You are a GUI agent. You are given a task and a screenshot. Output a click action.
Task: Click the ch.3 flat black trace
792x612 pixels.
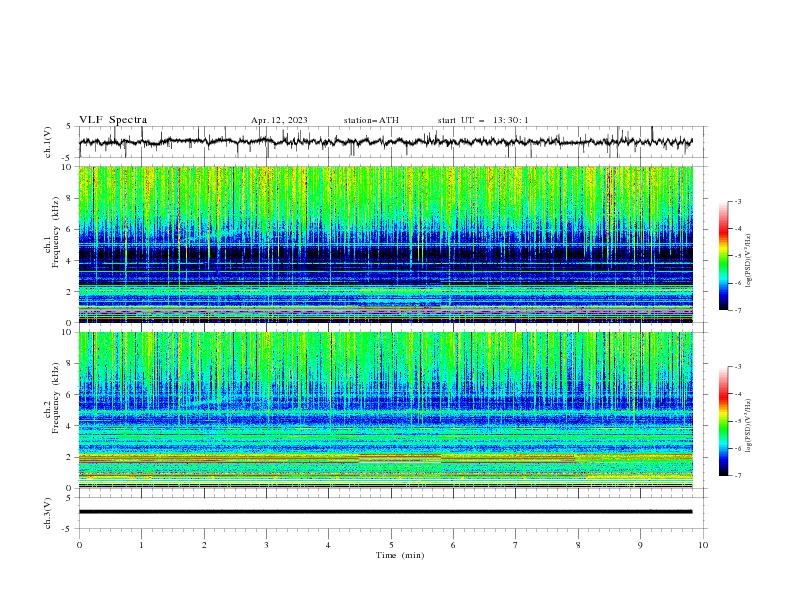[x=385, y=512]
